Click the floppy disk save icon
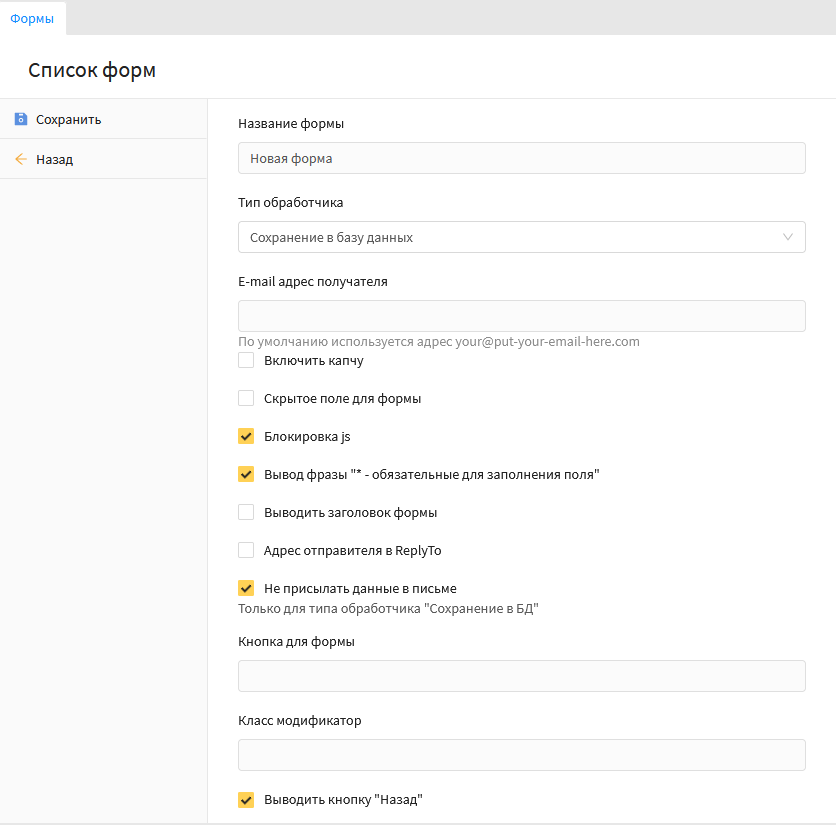 (21, 119)
